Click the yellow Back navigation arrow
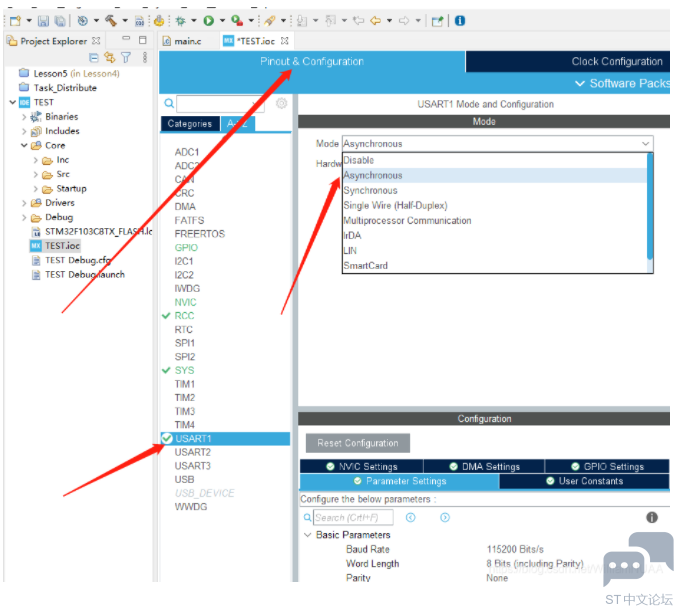Screen dimensions: 682x615 (x=375, y=20)
